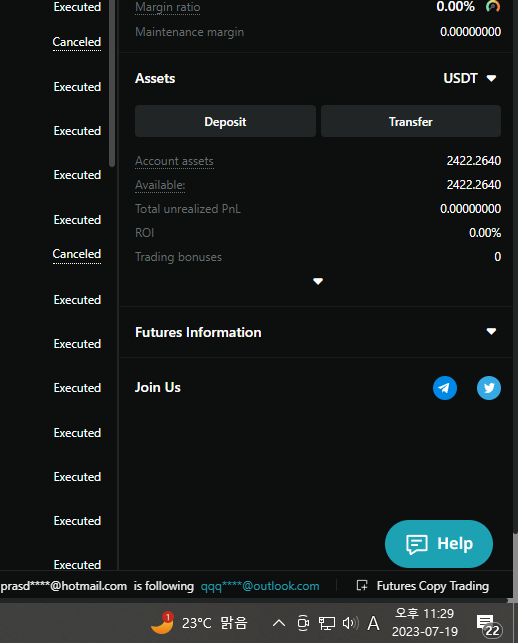Open the Telegram channel icon

(x=445, y=388)
